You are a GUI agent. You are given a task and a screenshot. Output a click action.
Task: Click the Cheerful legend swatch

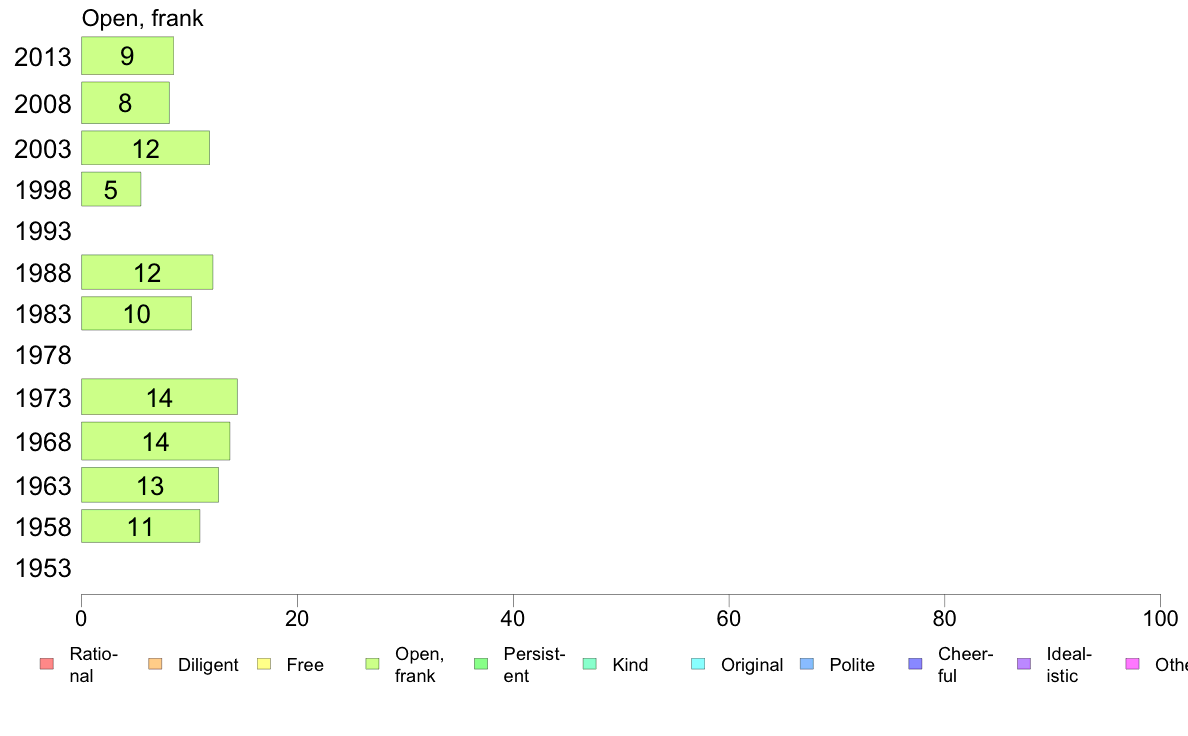[915, 664]
